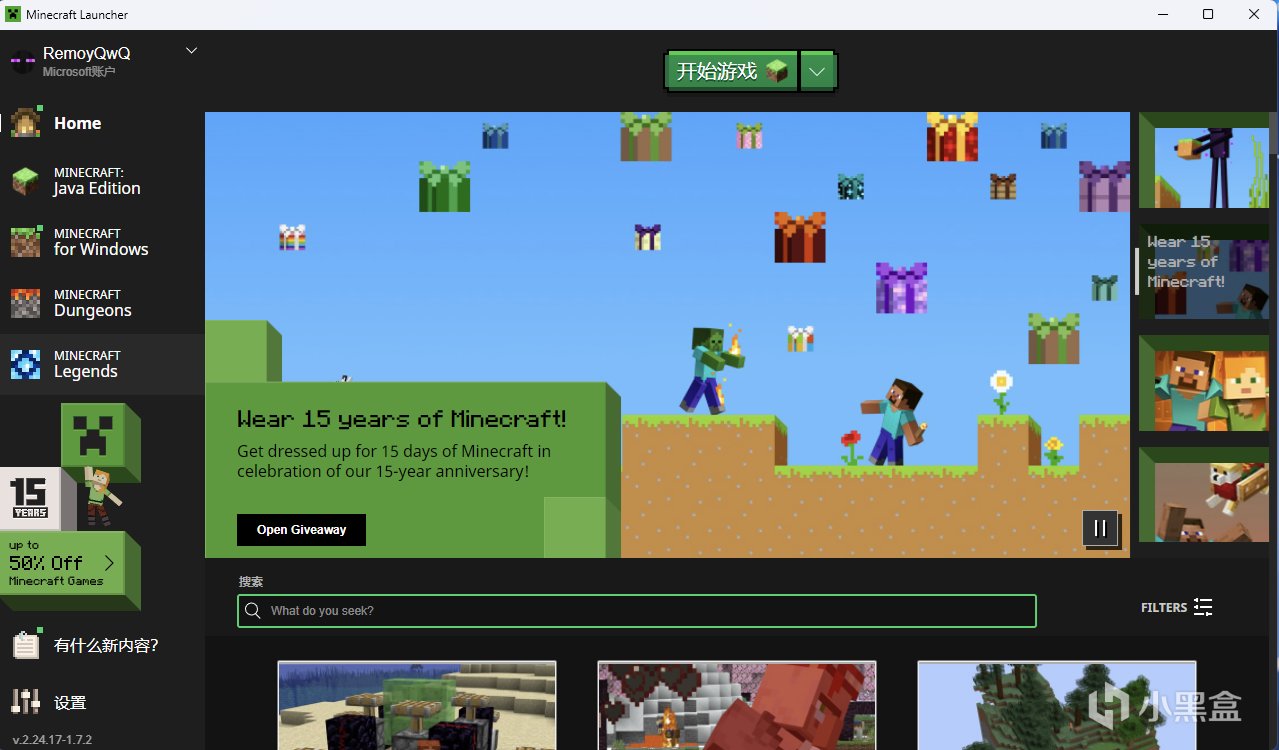Image resolution: width=1279 pixels, height=750 pixels.
Task: Click the Legends blue icon
Action: coord(25,364)
